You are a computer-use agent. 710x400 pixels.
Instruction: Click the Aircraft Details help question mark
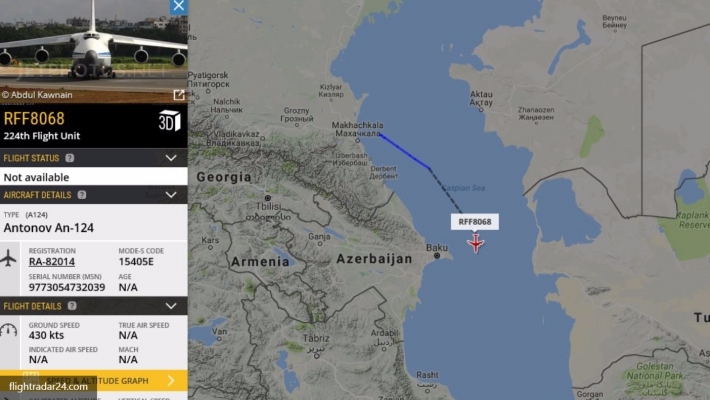(82, 195)
